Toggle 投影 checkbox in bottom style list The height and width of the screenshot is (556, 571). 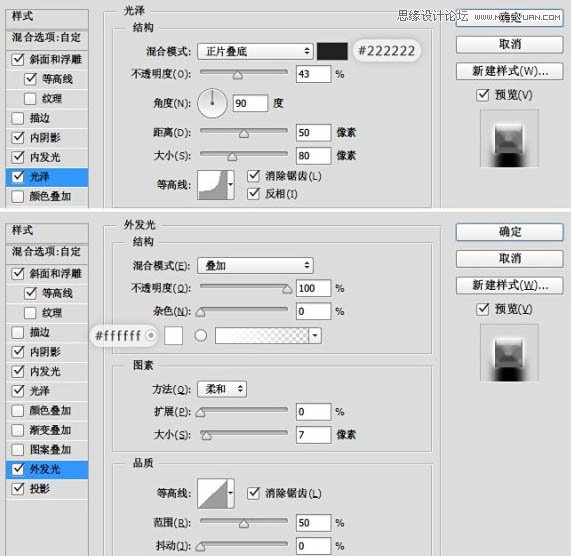[x=18, y=489]
